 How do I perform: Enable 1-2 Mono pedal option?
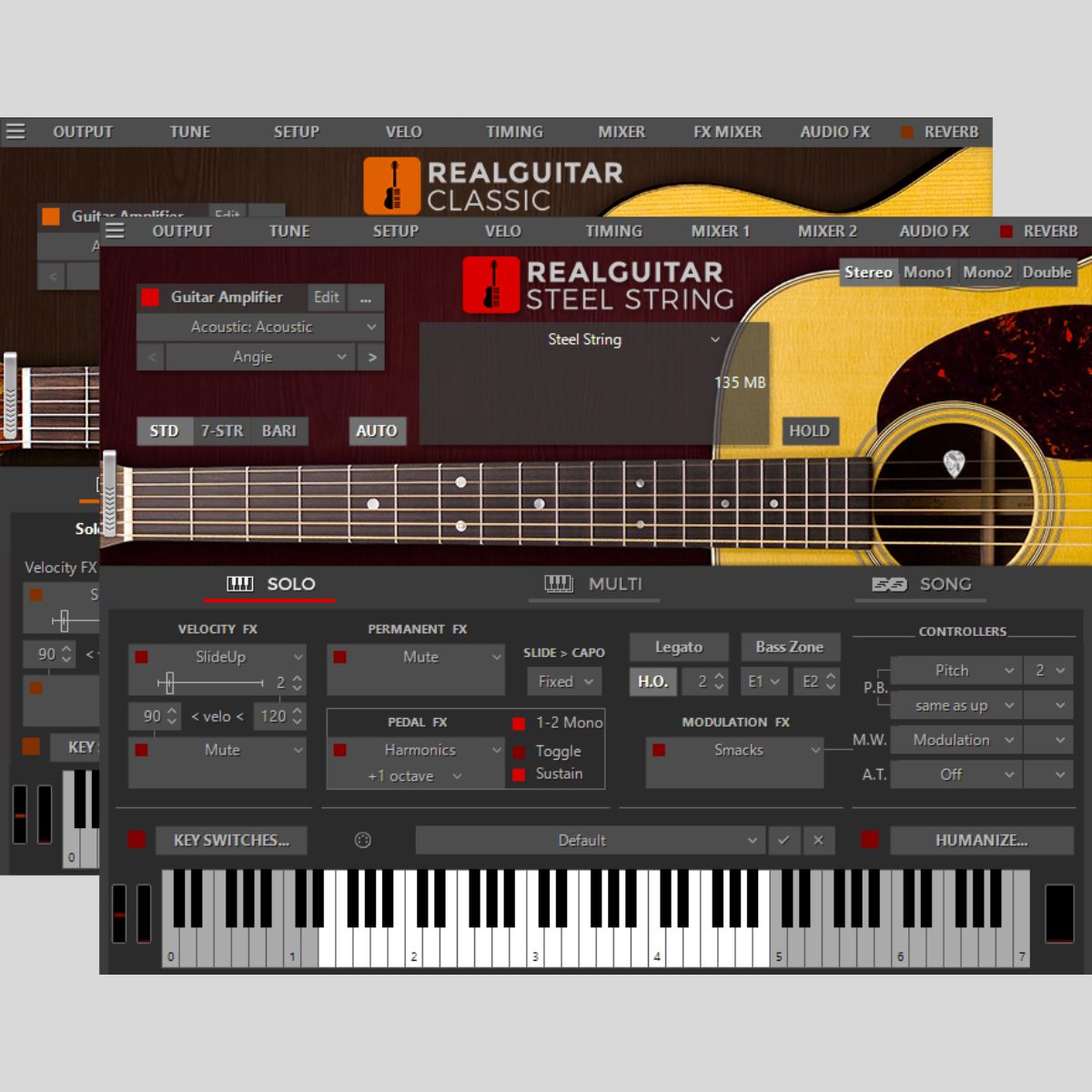tap(519, 723)
